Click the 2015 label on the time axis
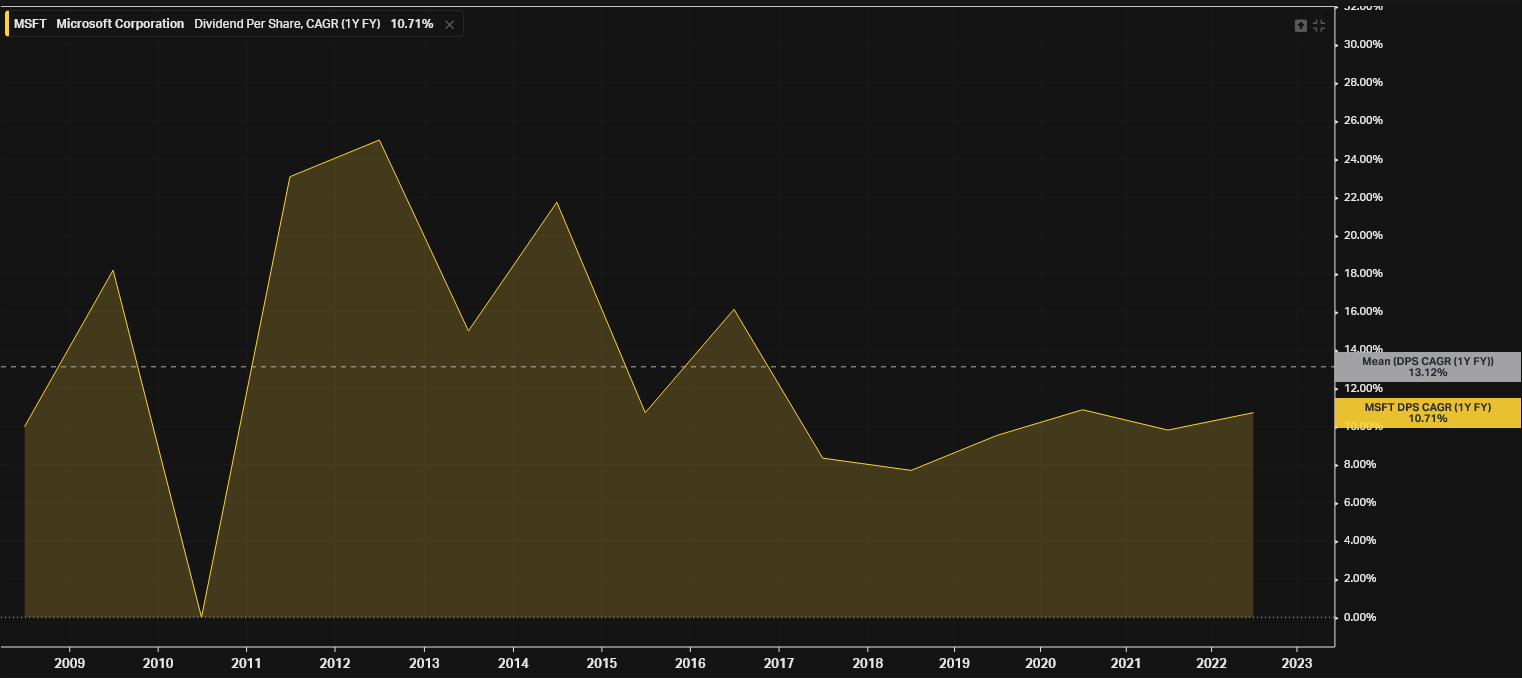Screen dimensions: 1522x678 click(x=601, y=663)
